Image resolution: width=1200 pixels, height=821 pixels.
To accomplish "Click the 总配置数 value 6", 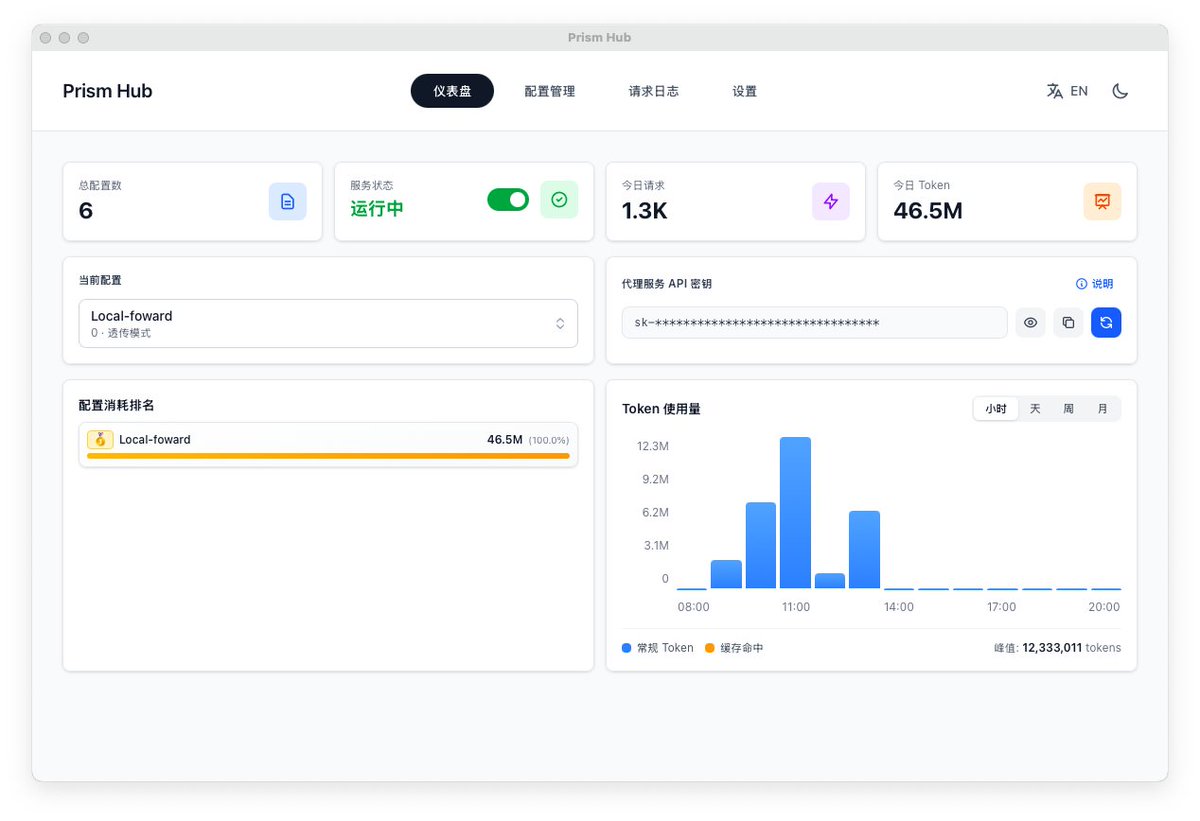I will [86, 211].
